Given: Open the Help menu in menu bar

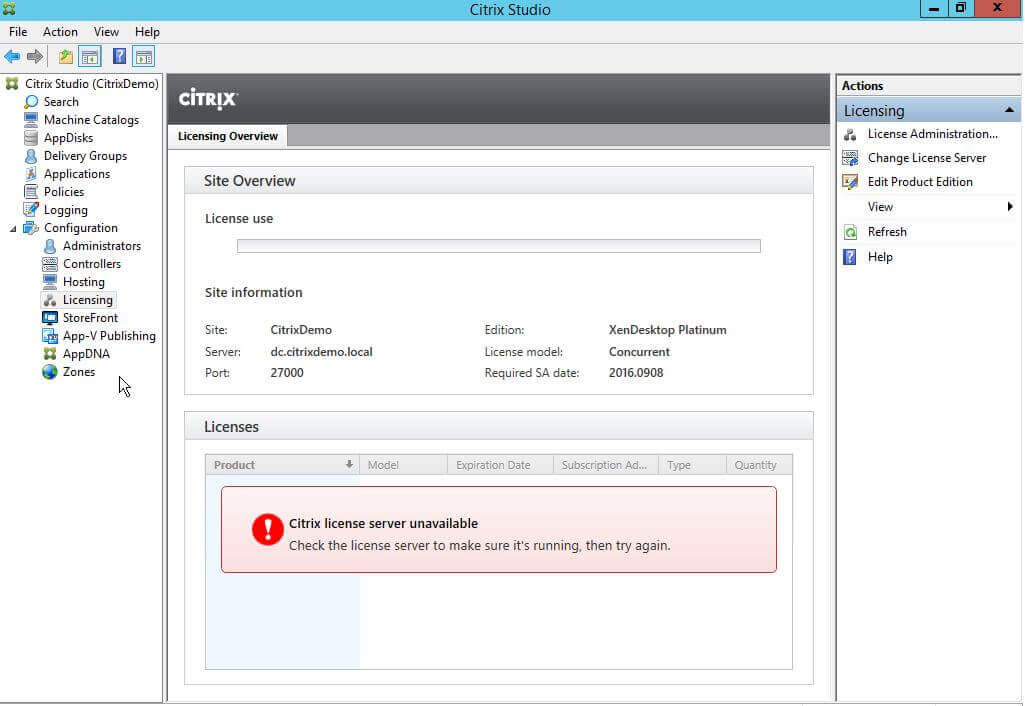Looking at the screenshot, I should click(147, 32).
